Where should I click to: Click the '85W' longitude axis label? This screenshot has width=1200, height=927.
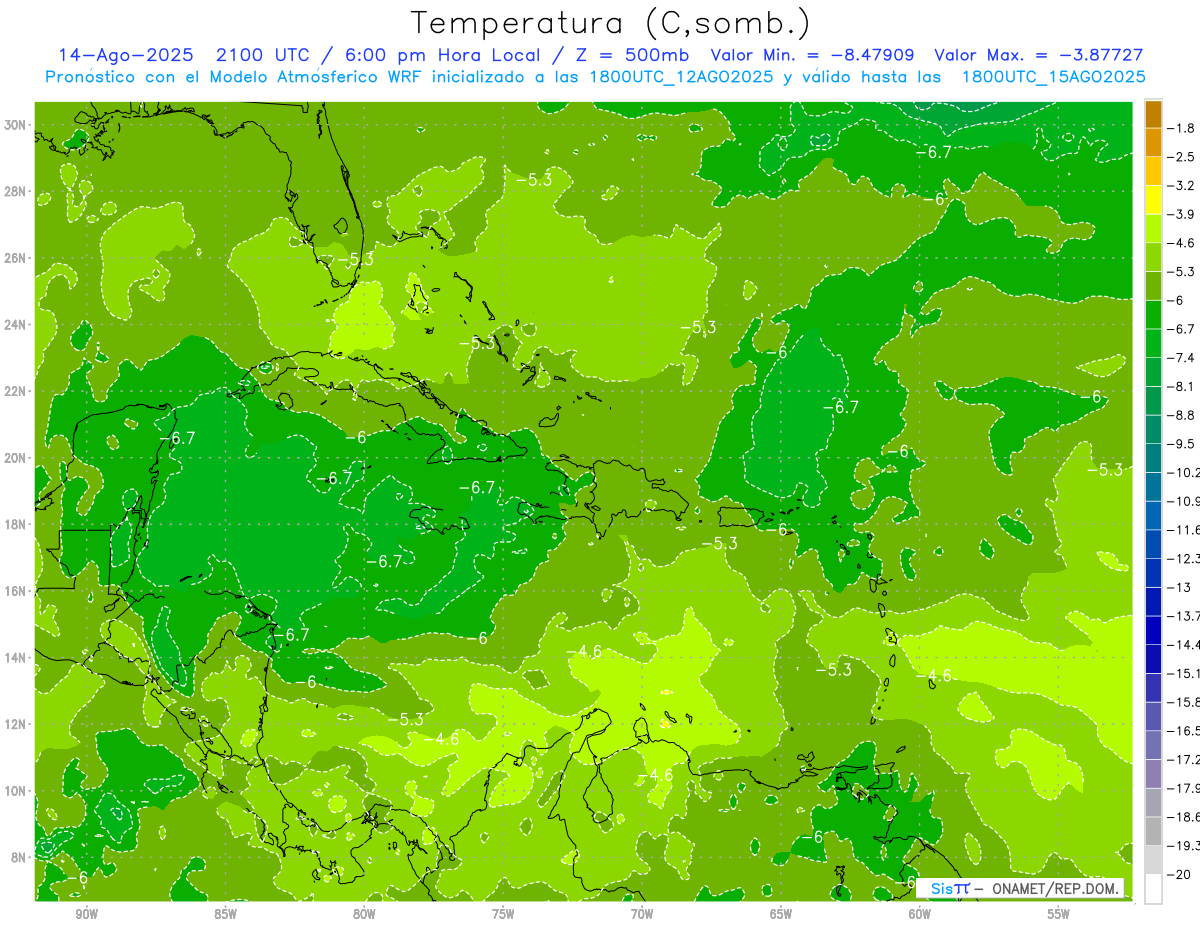[226, 914]
